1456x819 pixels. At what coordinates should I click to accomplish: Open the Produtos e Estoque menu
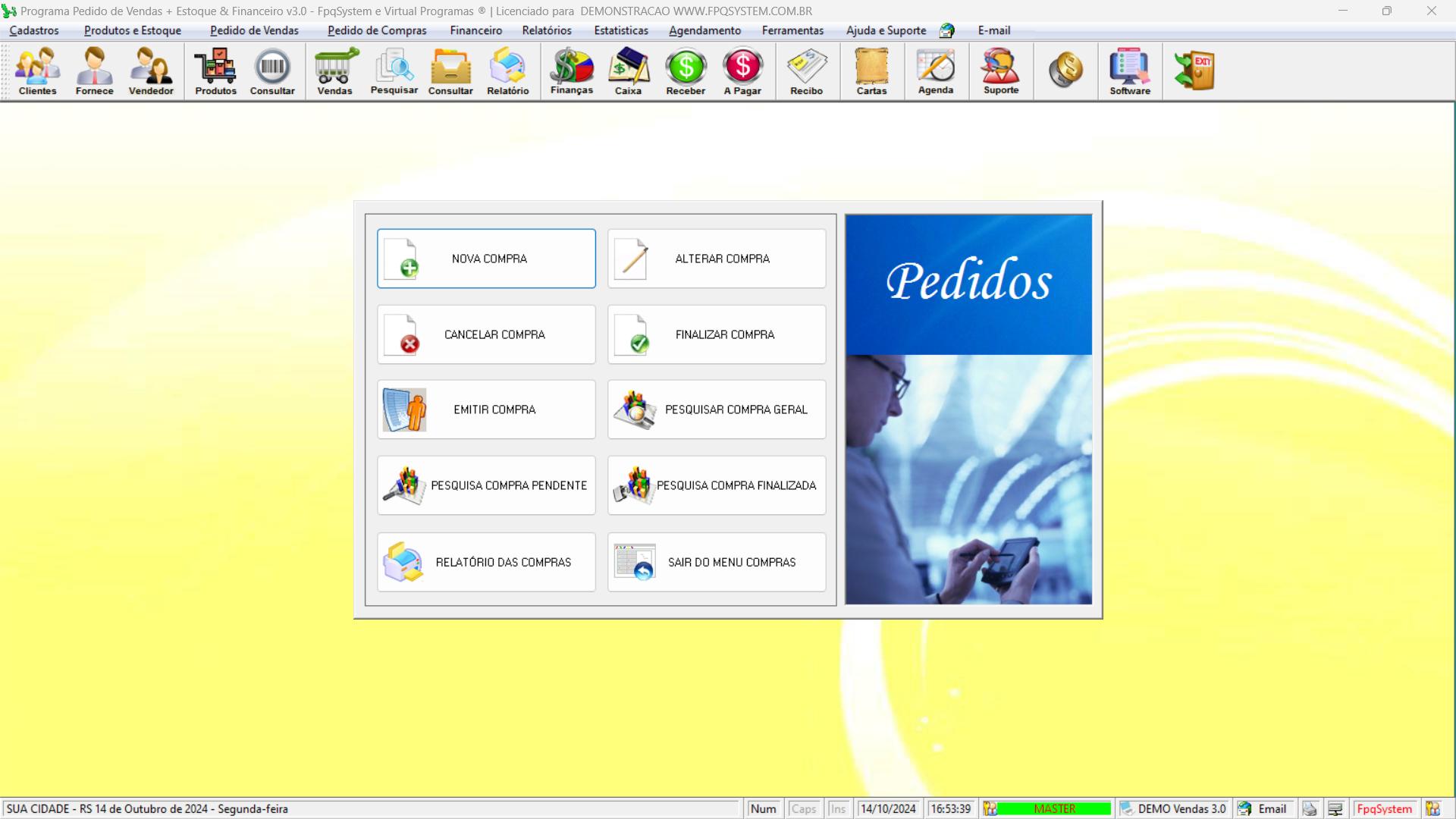(x=133, y=30)
